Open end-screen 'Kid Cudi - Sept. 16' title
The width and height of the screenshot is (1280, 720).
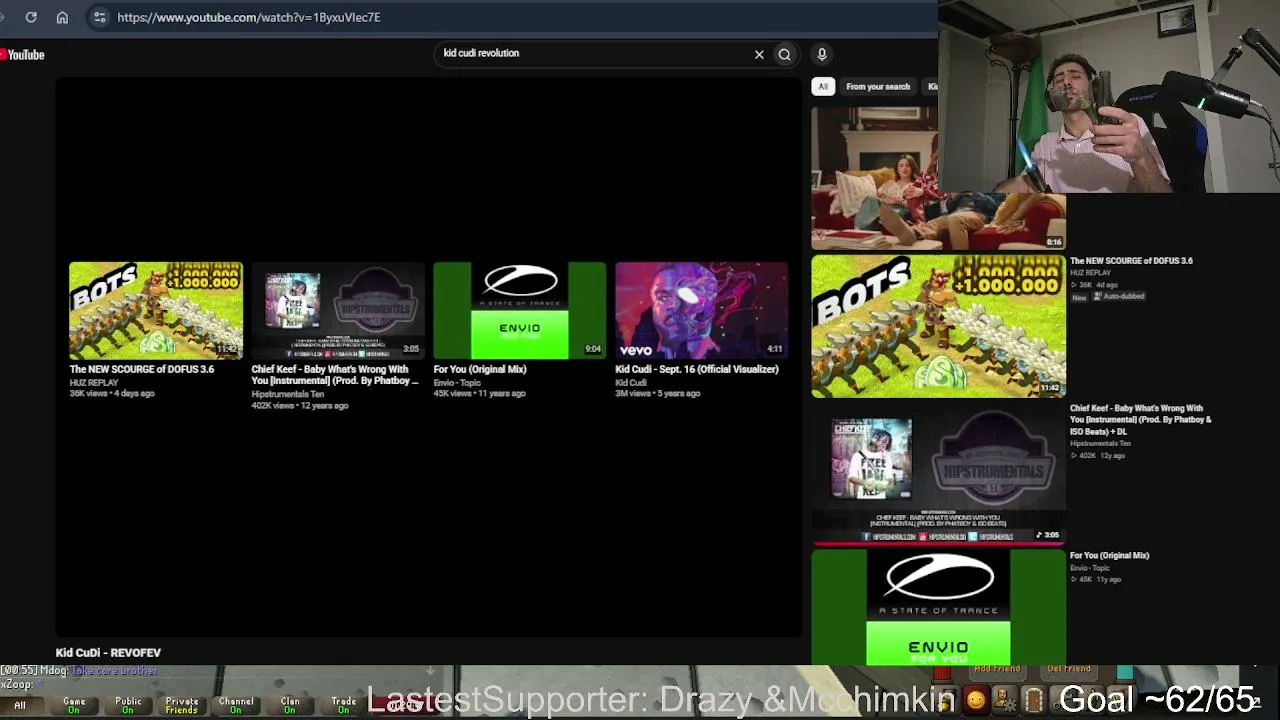697,369
